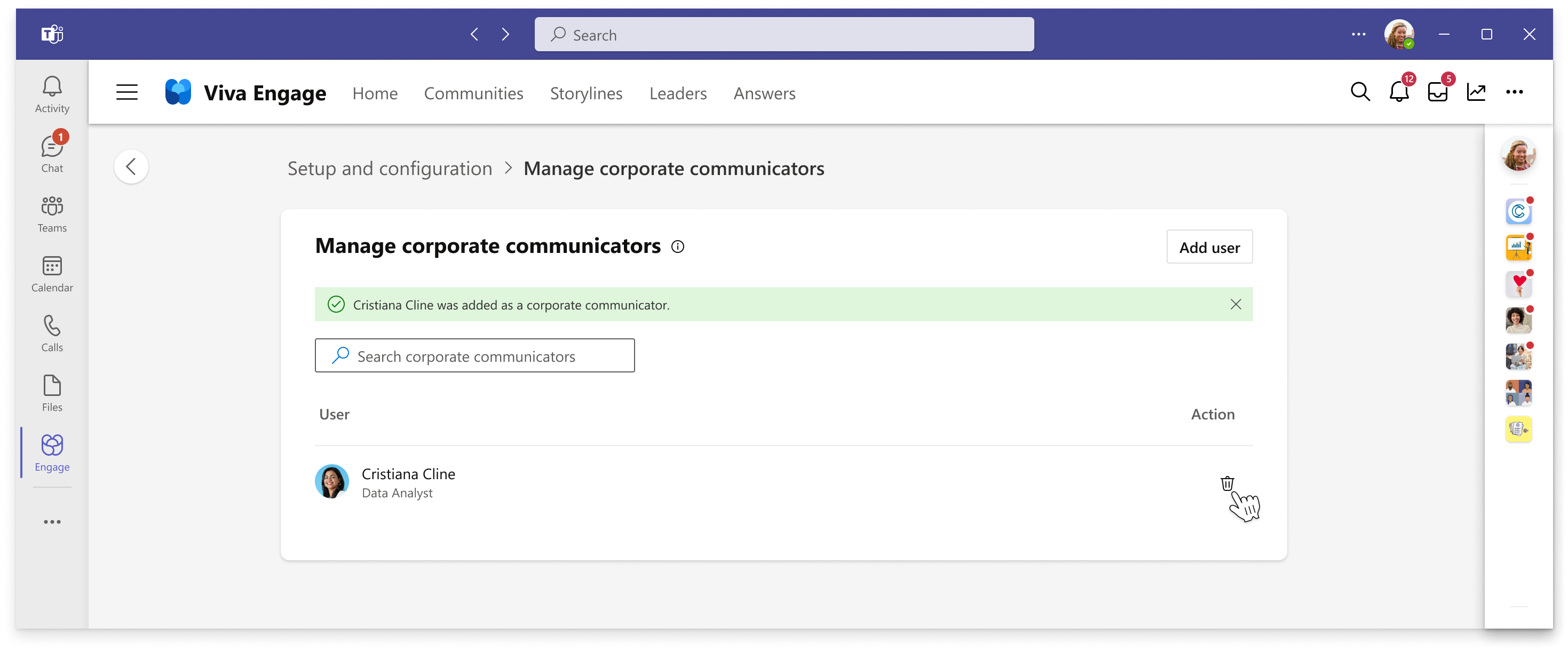Screen dimensions: 1568x651
Task: Focus the Search corporate communicators field
Action: point(474,355)
